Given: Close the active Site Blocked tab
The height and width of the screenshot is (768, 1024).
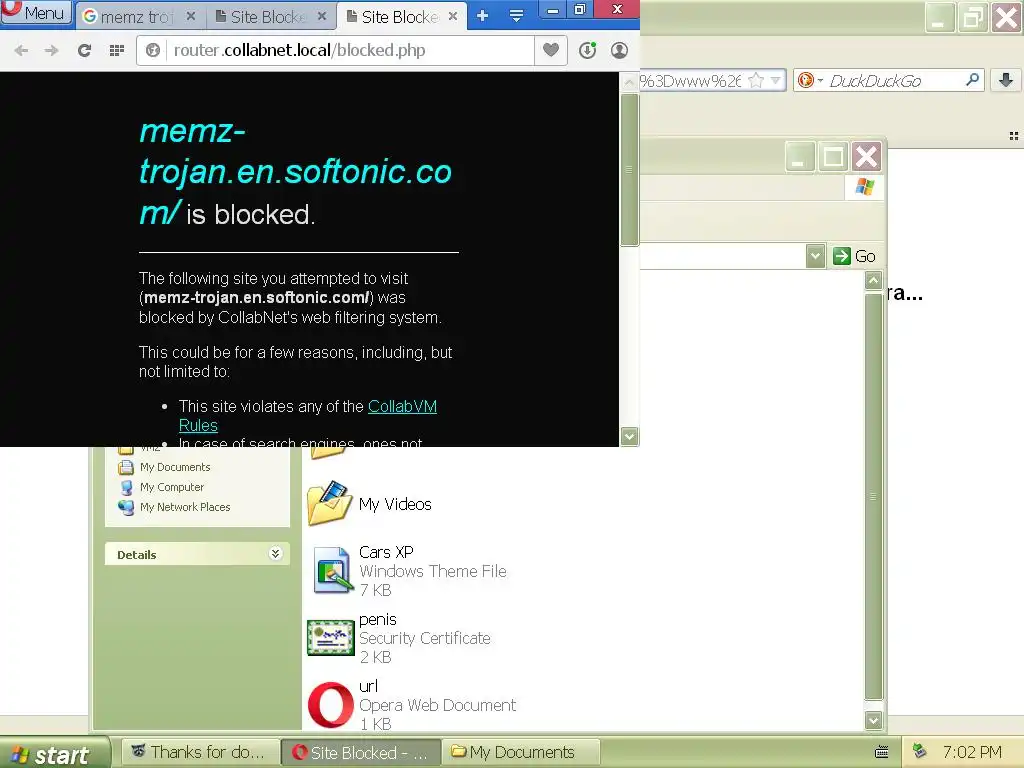Looking at the screenshot, I should tap(453, 16).
